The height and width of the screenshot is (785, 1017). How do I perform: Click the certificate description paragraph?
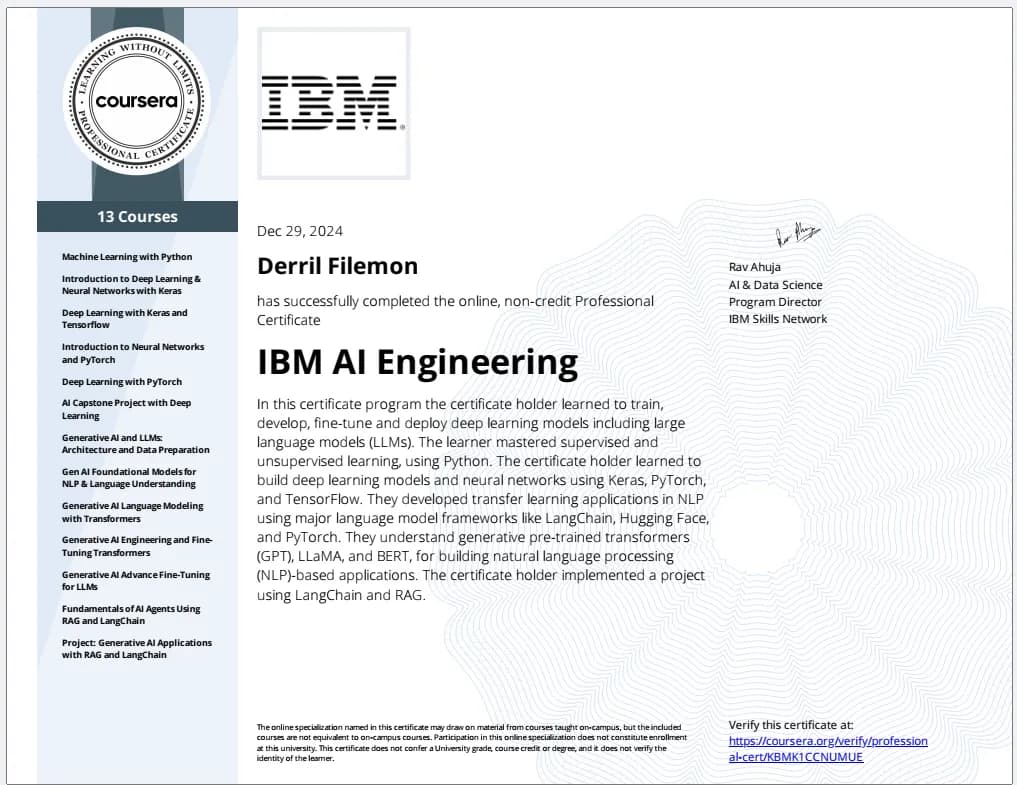click(x=483, y=499)
